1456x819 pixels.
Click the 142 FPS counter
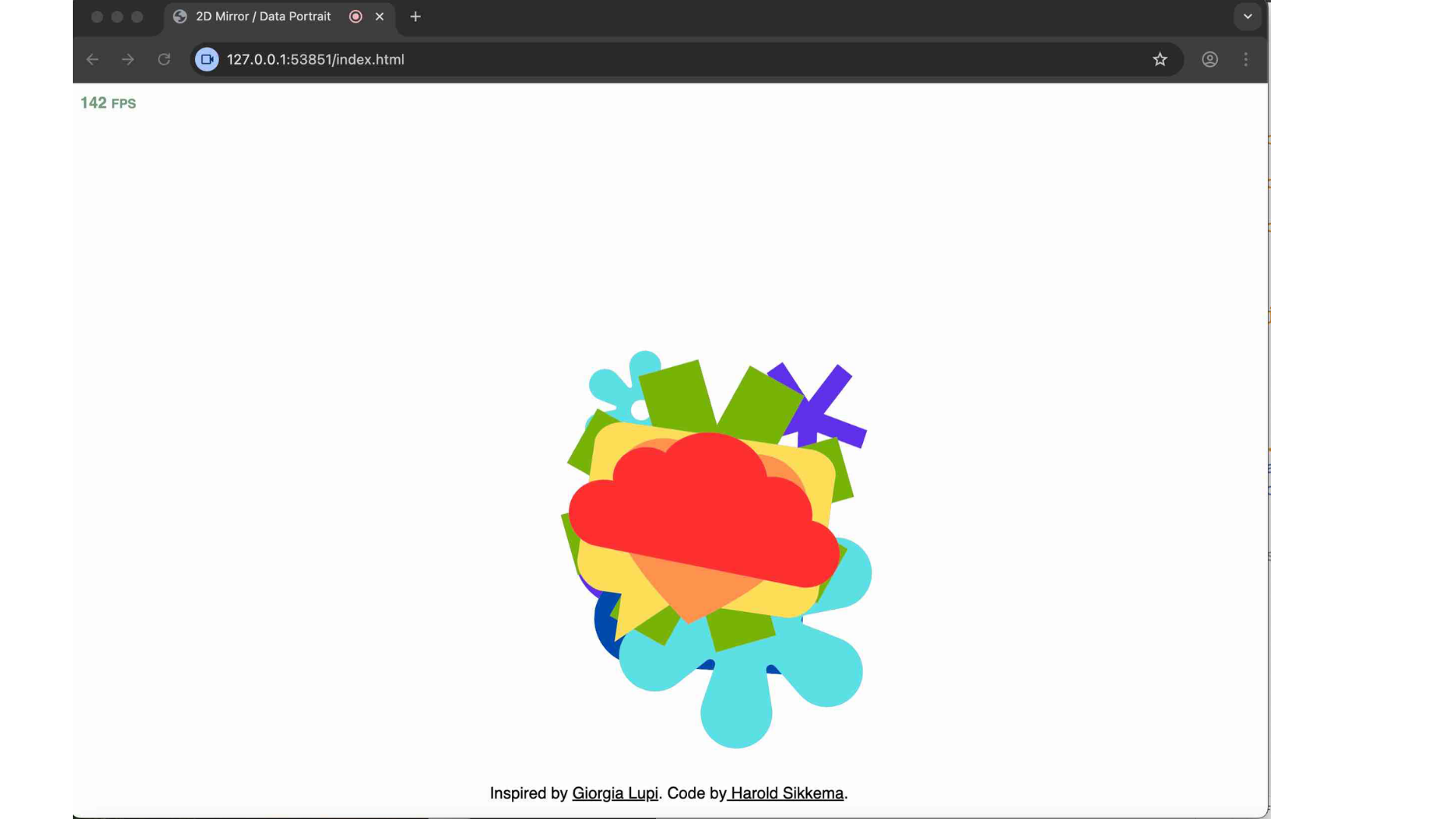108,102
